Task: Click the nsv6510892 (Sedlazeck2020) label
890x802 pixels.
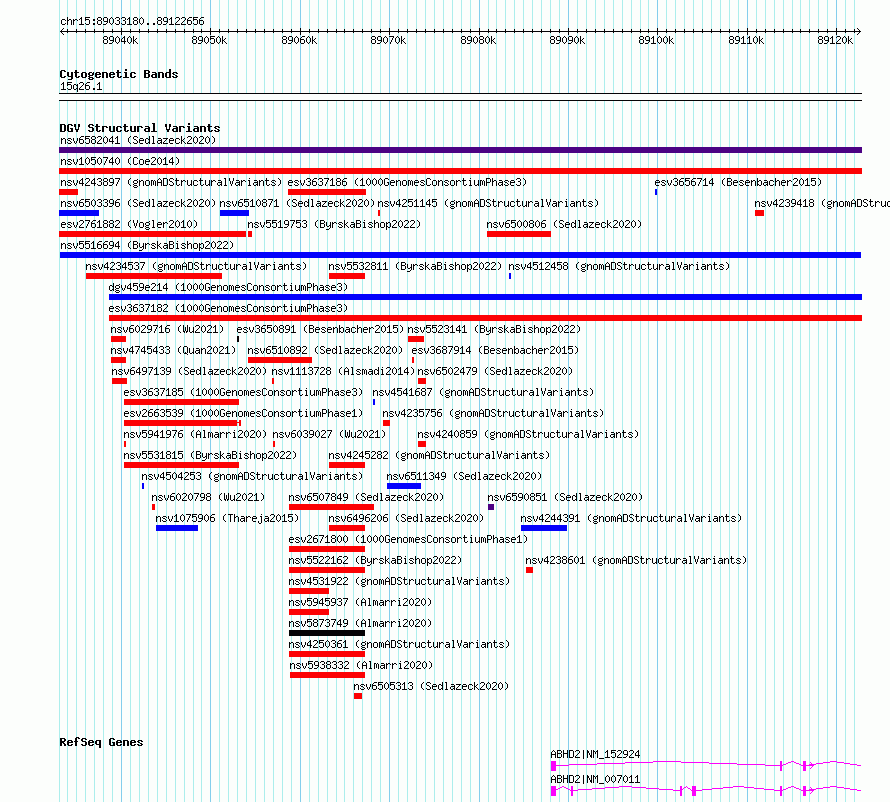Action: (x=325, y=350)
